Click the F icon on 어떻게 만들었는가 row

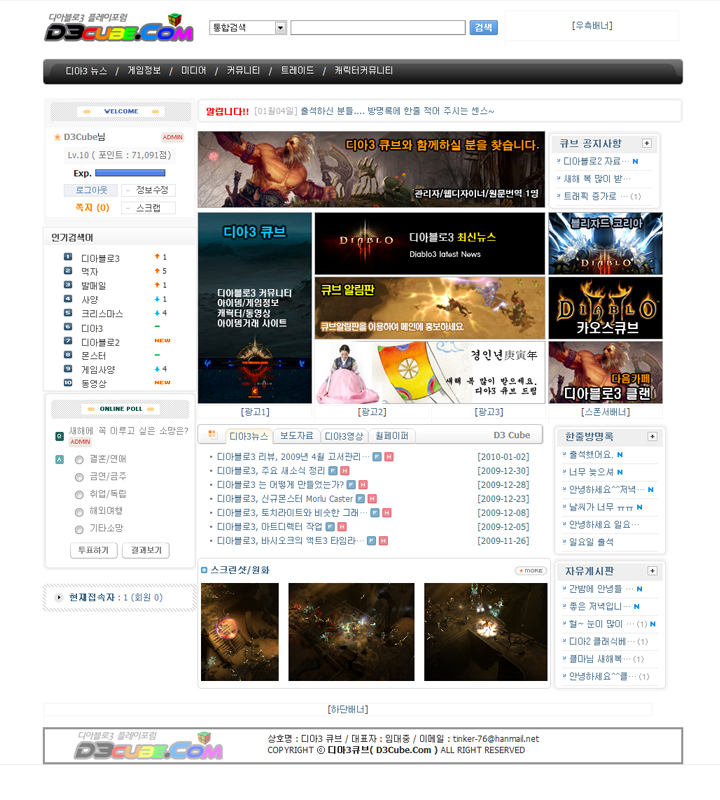coord(351,484)
